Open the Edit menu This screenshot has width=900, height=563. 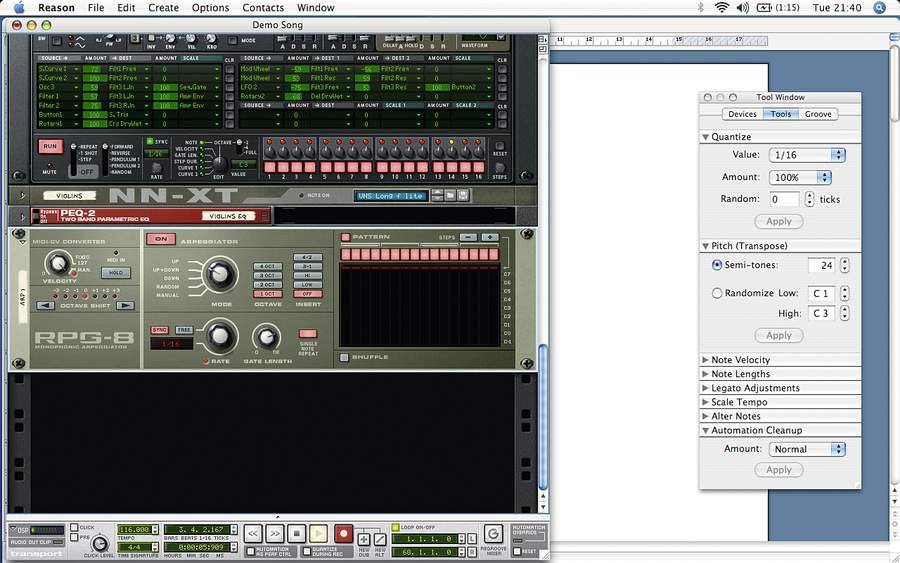pyautogui.click(x=126, y=7)
